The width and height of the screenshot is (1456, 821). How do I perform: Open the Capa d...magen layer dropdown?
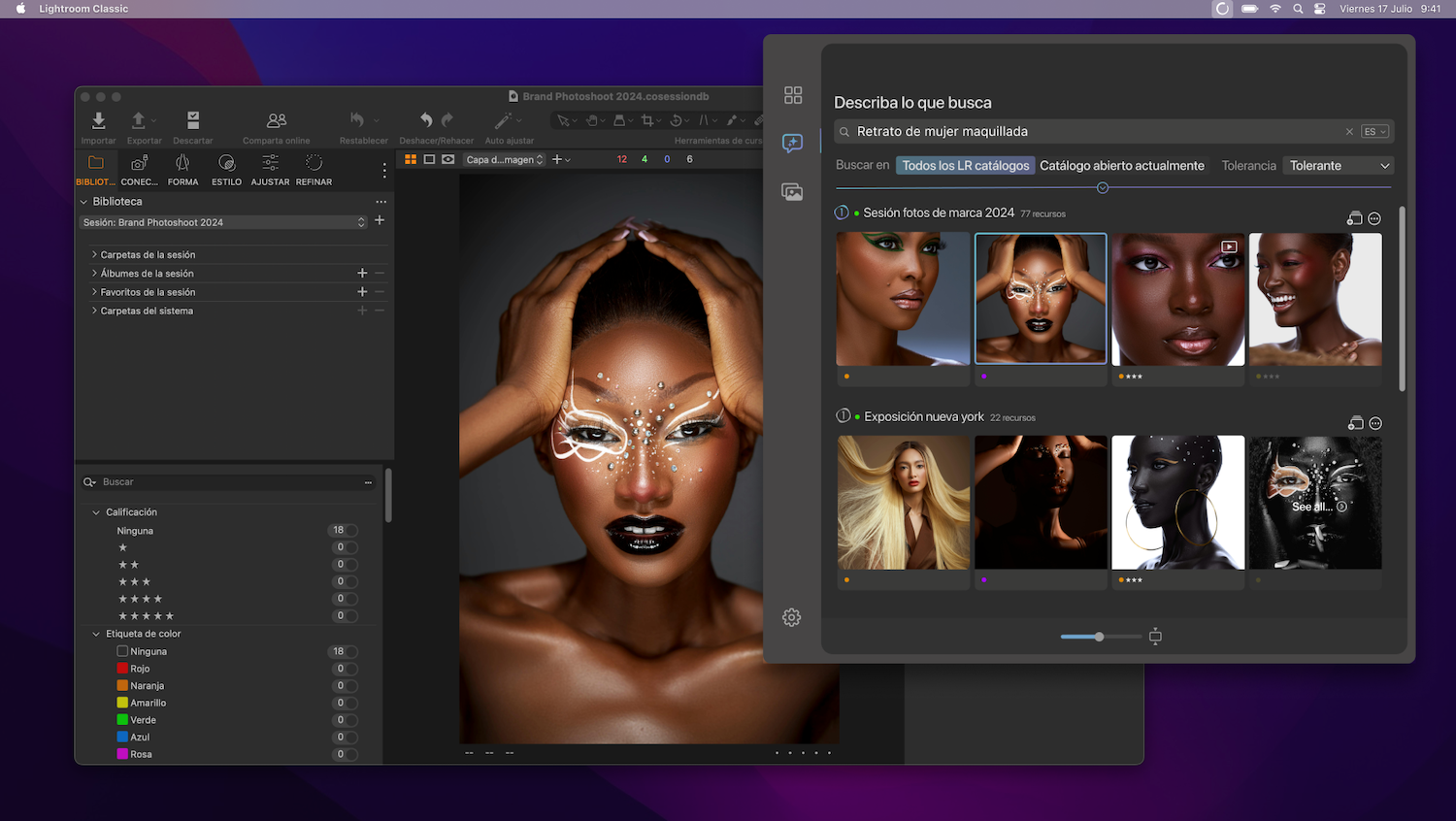[x=504, y=159]
